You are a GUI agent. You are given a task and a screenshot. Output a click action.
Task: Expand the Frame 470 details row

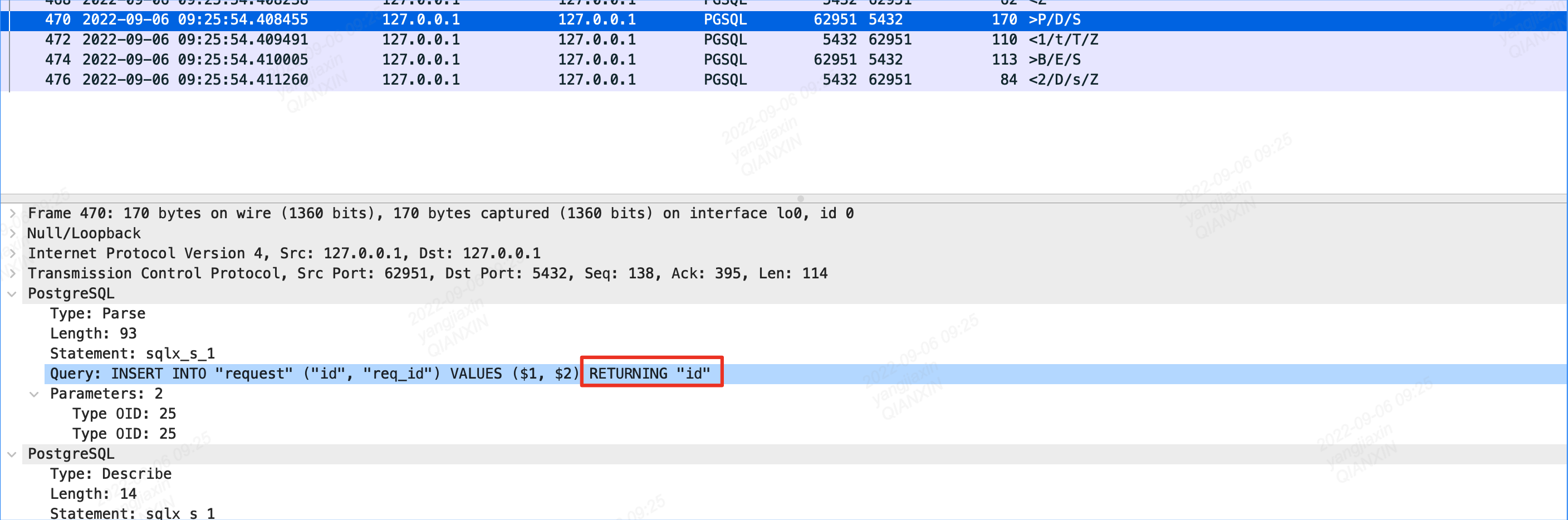pos(13,213)
